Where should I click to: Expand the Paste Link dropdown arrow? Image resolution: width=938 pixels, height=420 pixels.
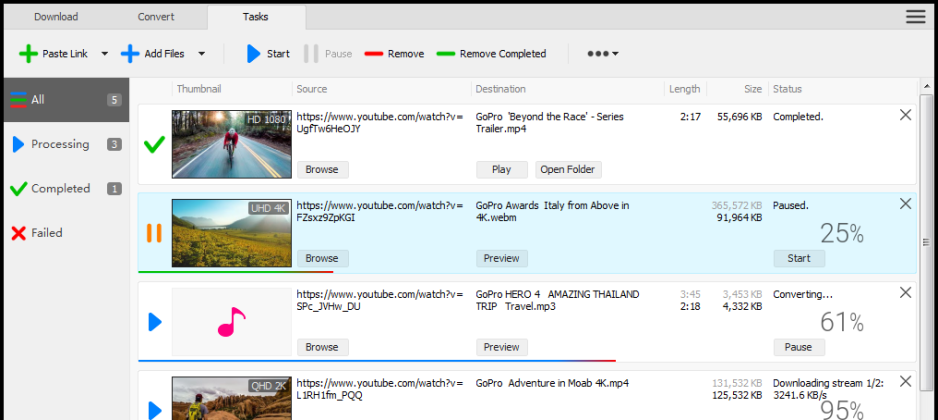[105, 54]
